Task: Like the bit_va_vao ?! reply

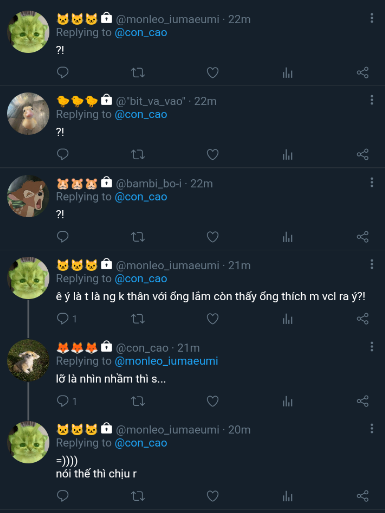Action: pos(212,155)
